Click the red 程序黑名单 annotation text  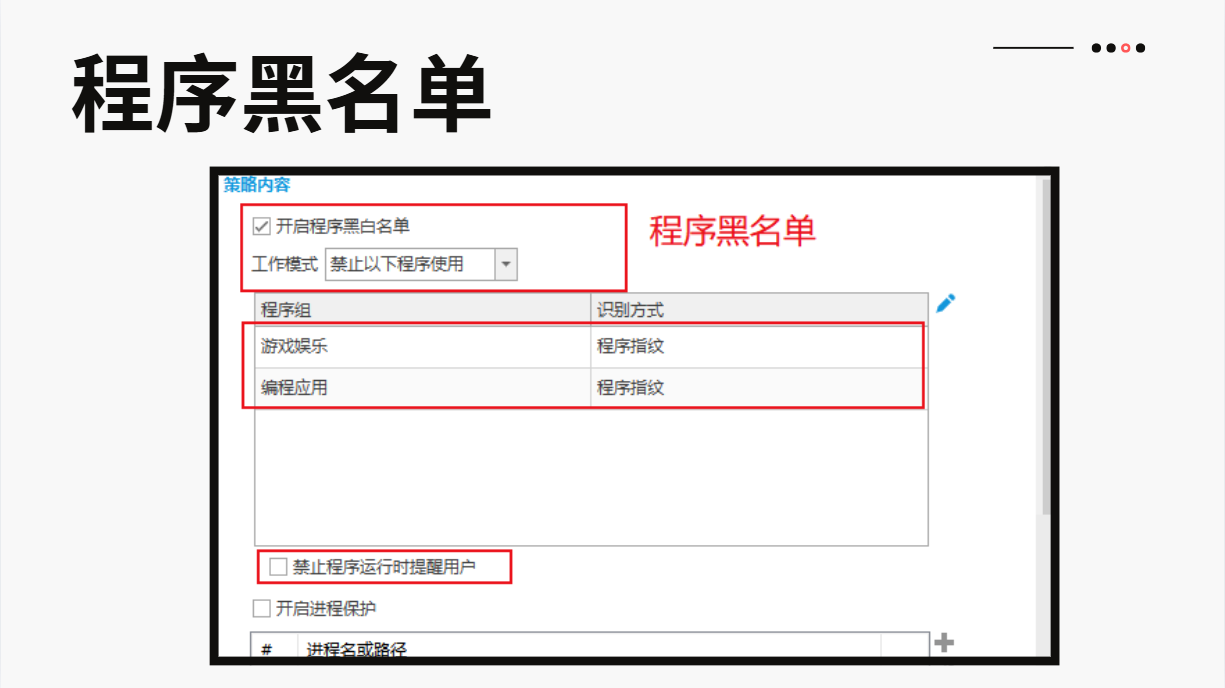[x=732, y=231]
